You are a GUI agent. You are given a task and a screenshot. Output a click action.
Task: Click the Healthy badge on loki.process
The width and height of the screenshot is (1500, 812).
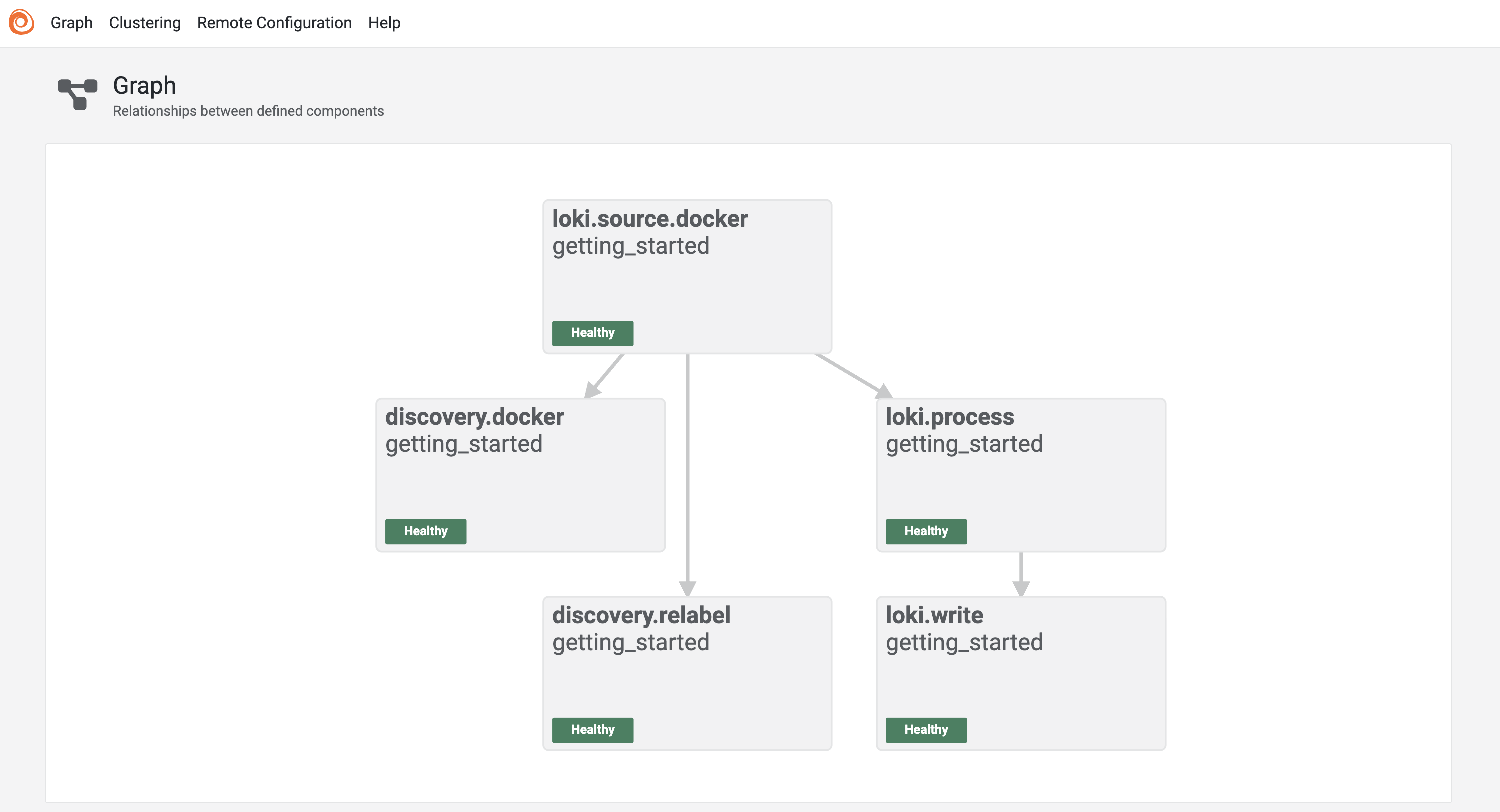pos(925,531)
